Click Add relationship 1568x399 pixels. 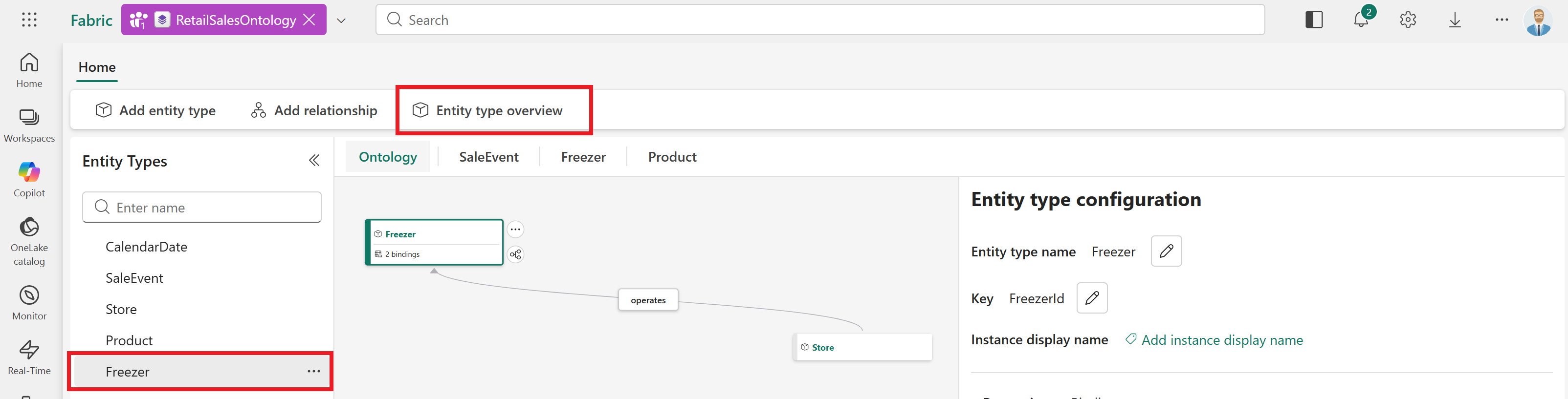tap(314, 110)
